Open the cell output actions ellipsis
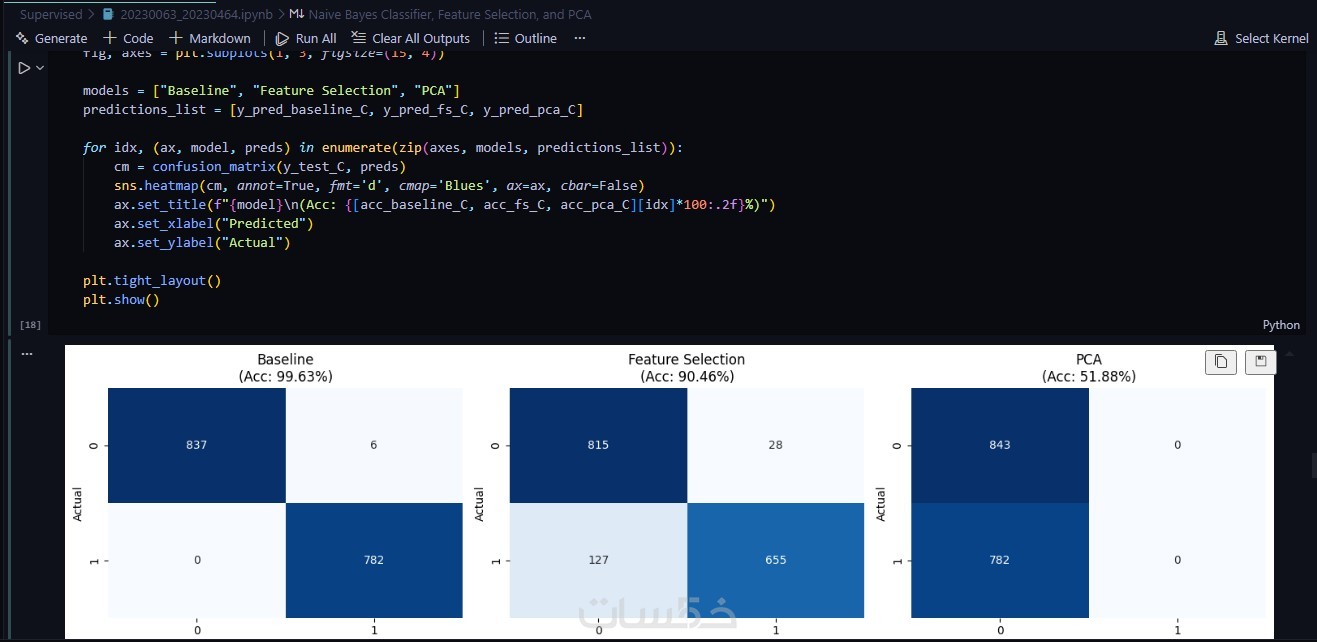 tap(27, 354)
